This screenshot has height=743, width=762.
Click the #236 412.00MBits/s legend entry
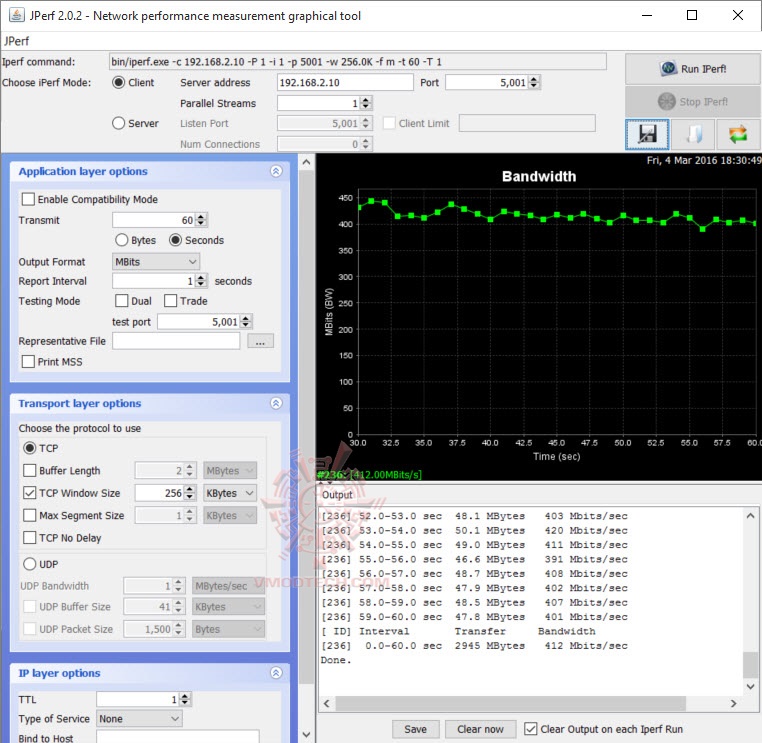369,475
